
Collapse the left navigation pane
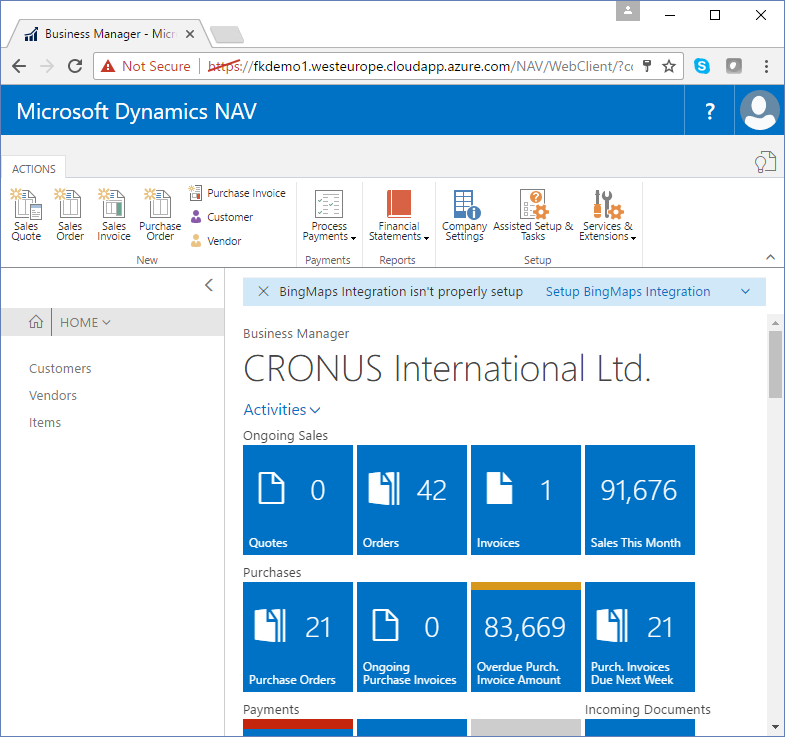pos(208,285)
